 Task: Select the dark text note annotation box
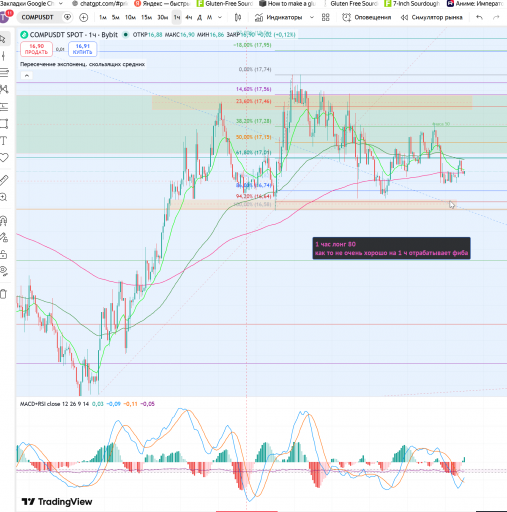point(391,248)
